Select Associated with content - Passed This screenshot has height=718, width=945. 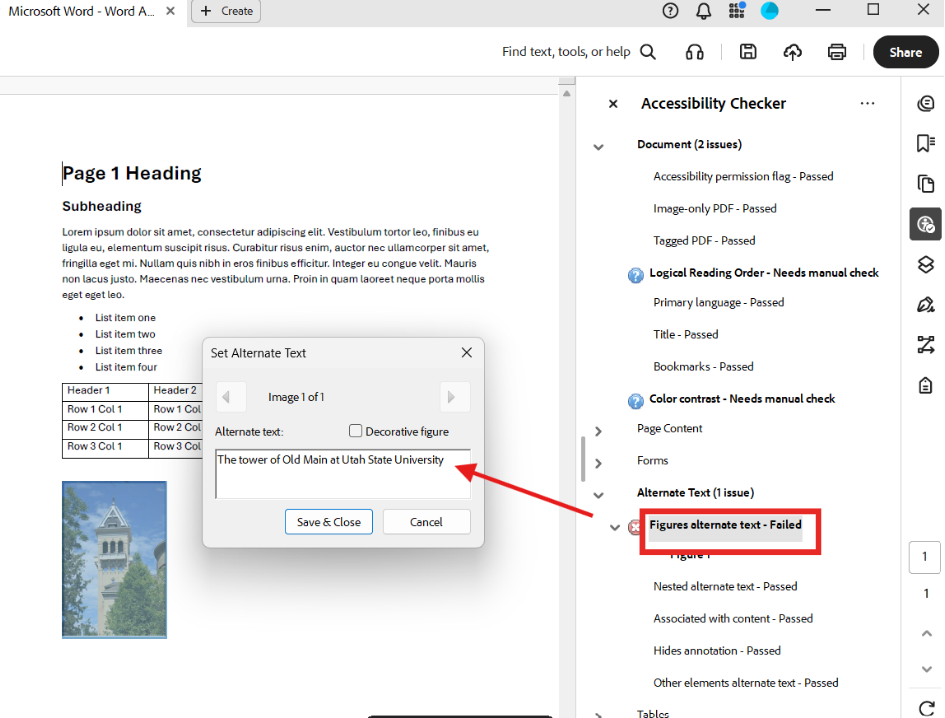coord(733,619)
